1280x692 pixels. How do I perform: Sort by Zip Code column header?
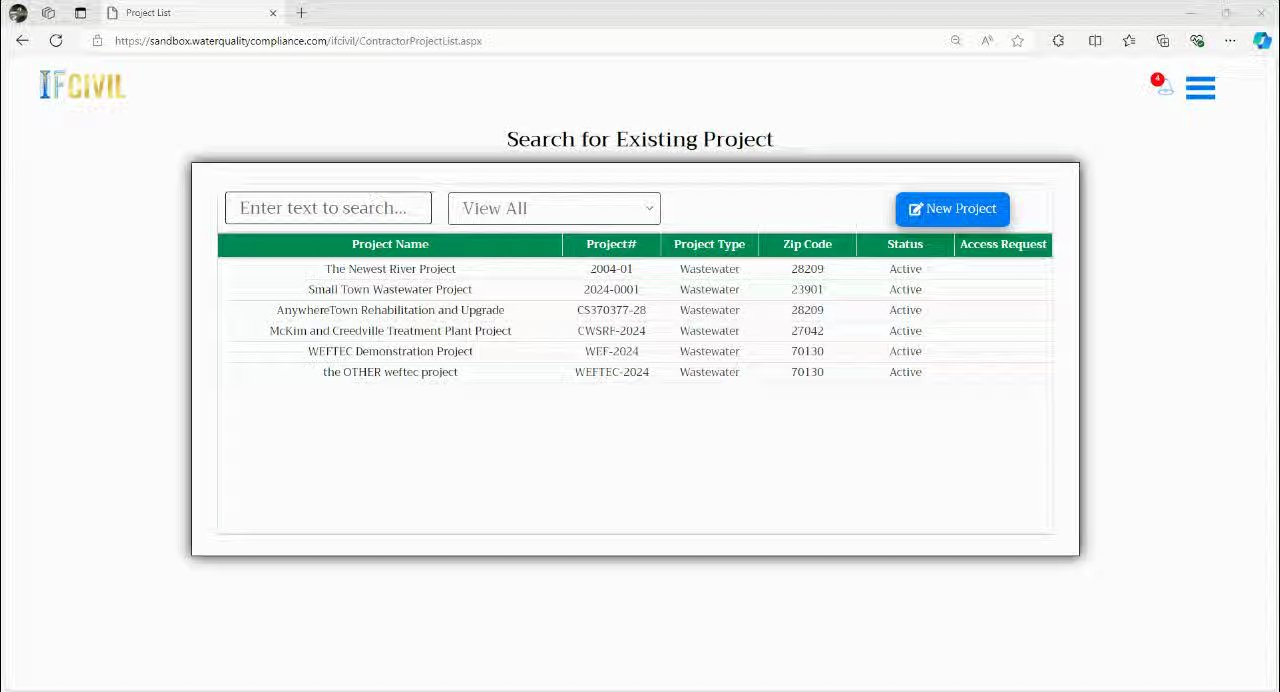click(807, 244)
